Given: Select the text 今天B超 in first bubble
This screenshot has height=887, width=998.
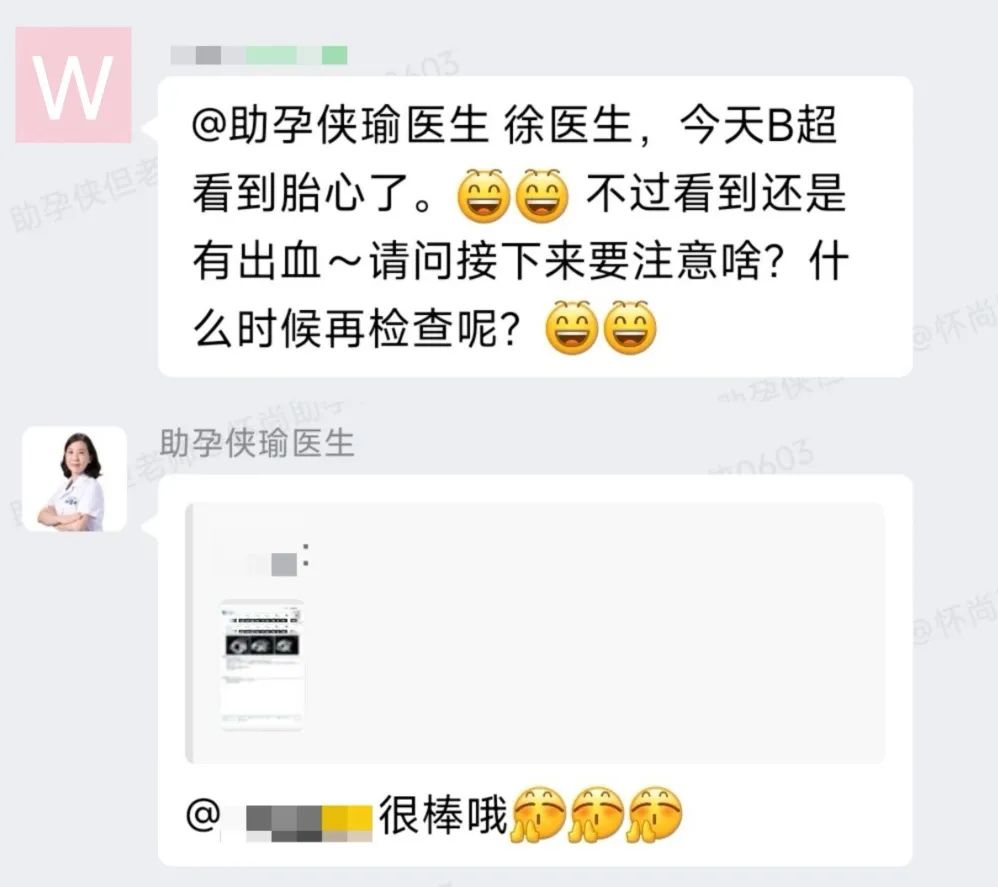Looking at the screenshot, I should click(x=758, y=124).
